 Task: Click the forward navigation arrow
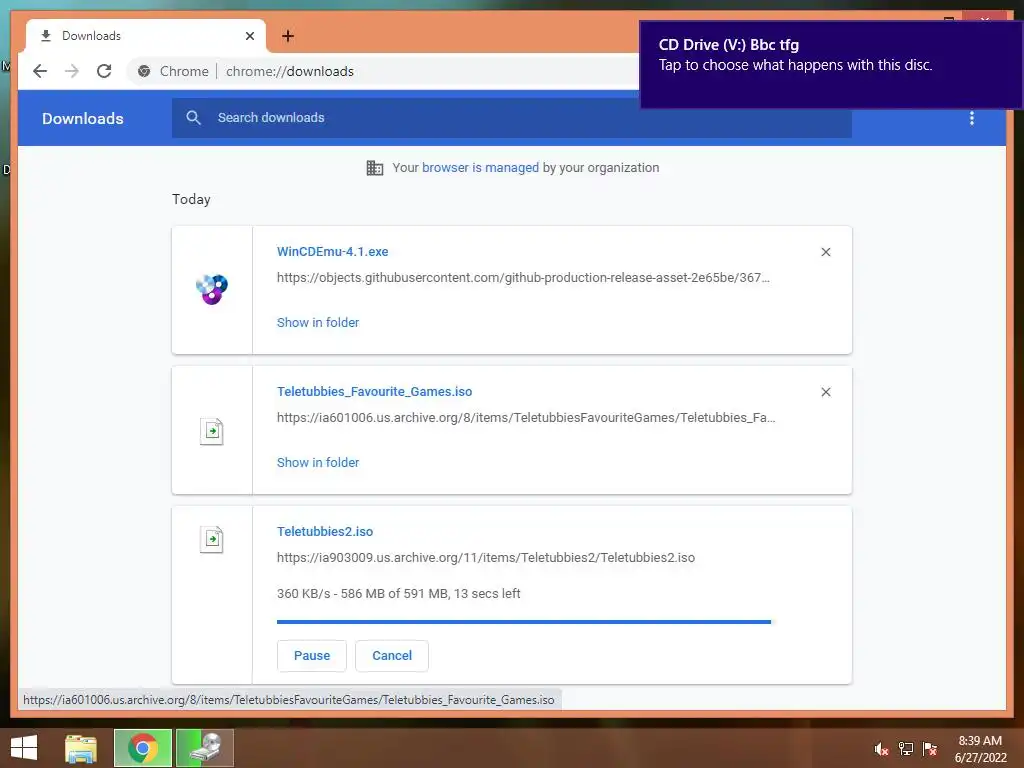coord(72,71)
